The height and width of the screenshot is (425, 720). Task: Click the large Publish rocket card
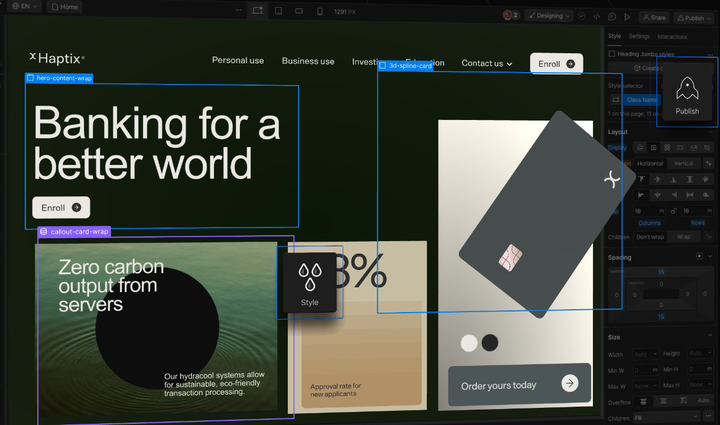pos(687,94)
